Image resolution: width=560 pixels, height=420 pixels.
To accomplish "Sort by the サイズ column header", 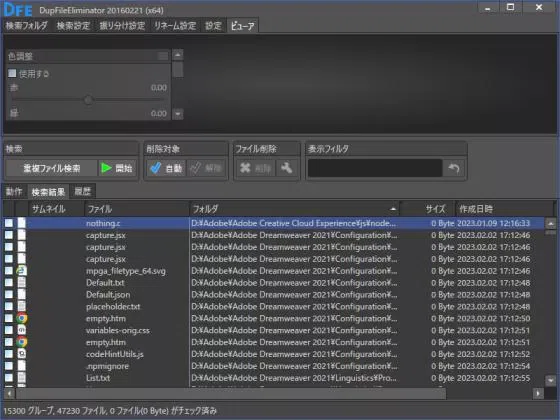I will [x=427, y=209].
